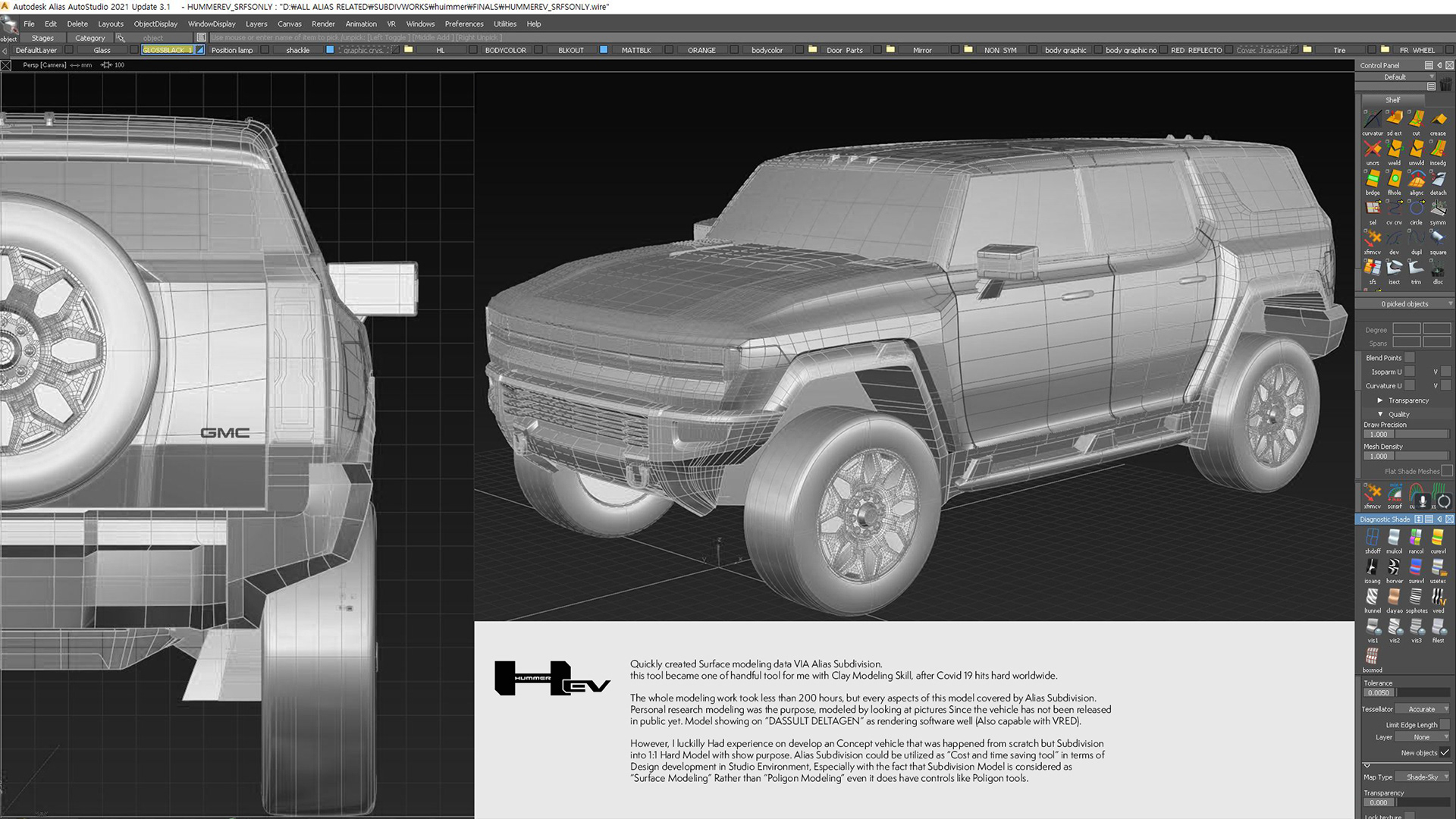Activate the cut tool on the Shelf
Viewport: 1456px width, 819px height.
pos(1417,120)
